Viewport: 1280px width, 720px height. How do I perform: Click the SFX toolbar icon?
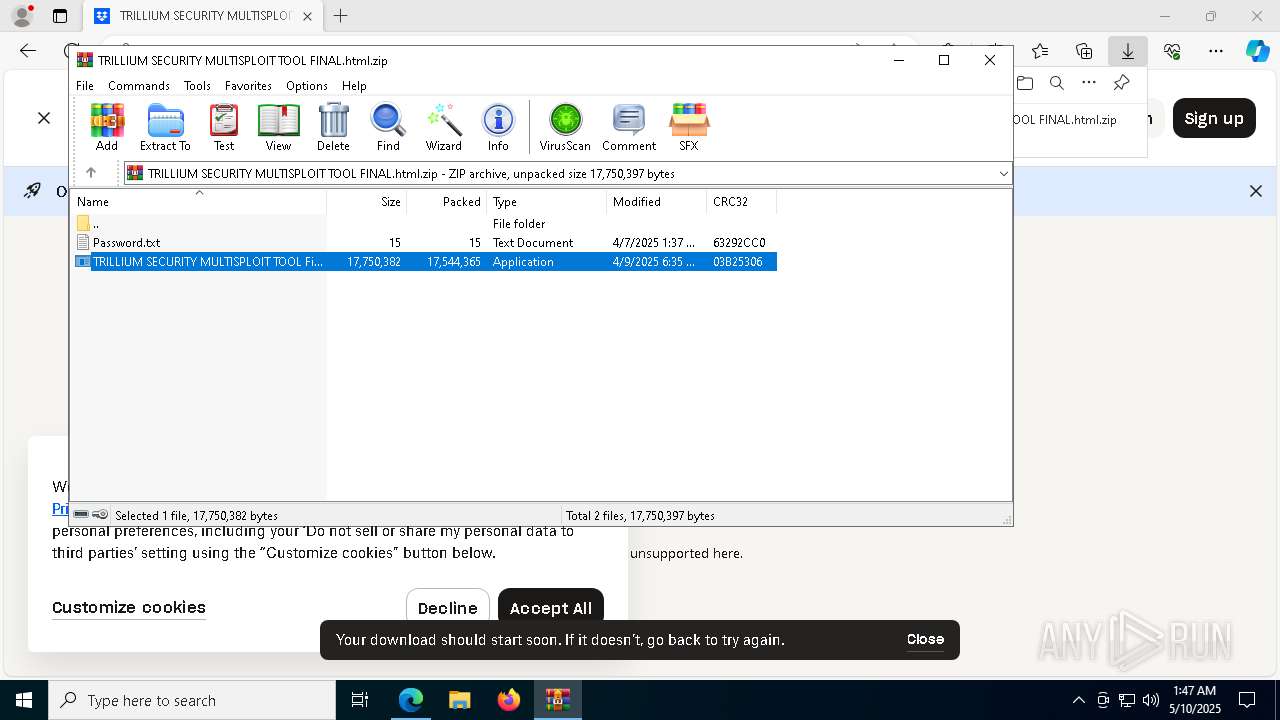point(689,127)
